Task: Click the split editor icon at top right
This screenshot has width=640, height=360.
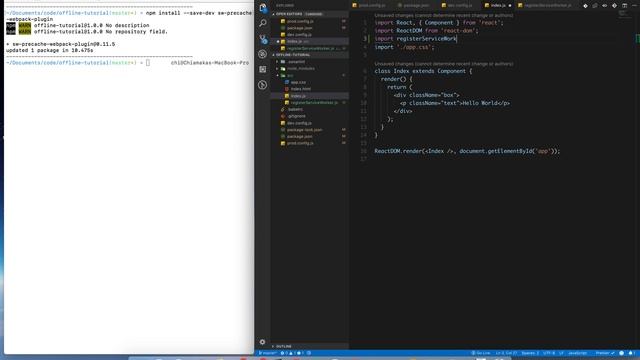Action: tap(624, 6)
